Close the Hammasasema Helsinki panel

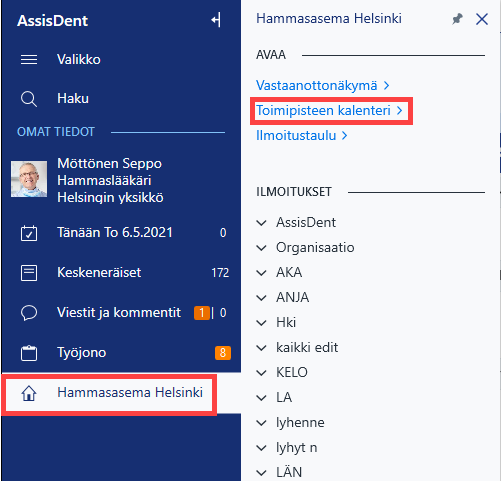[x=482, y=19]
